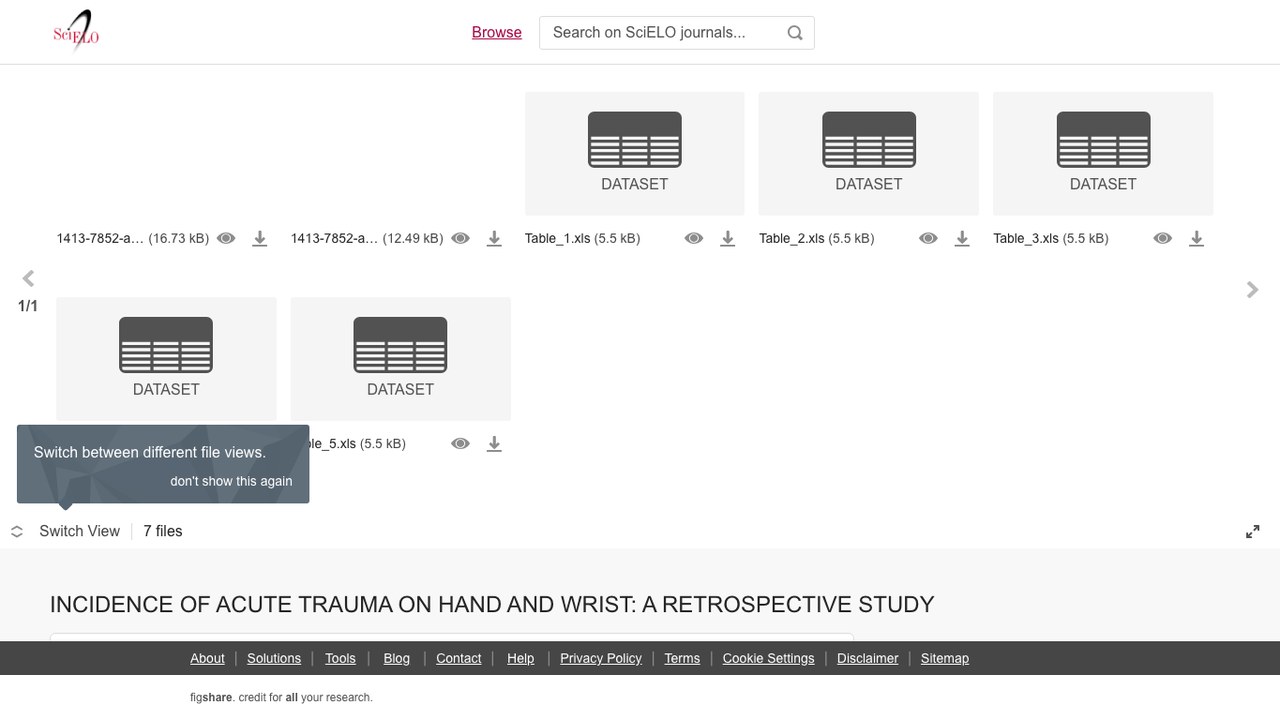Download the 16.73 kB file
Screen dimensions: 1280x720
pos(260,239)
